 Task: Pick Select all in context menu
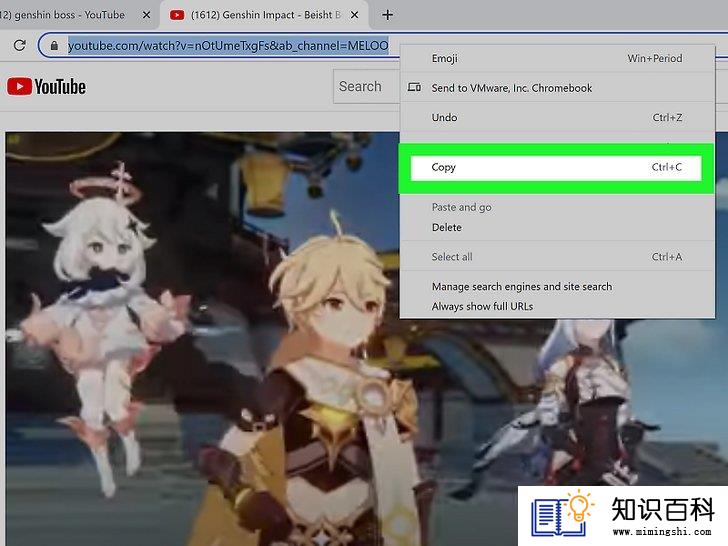coord(557,257)
